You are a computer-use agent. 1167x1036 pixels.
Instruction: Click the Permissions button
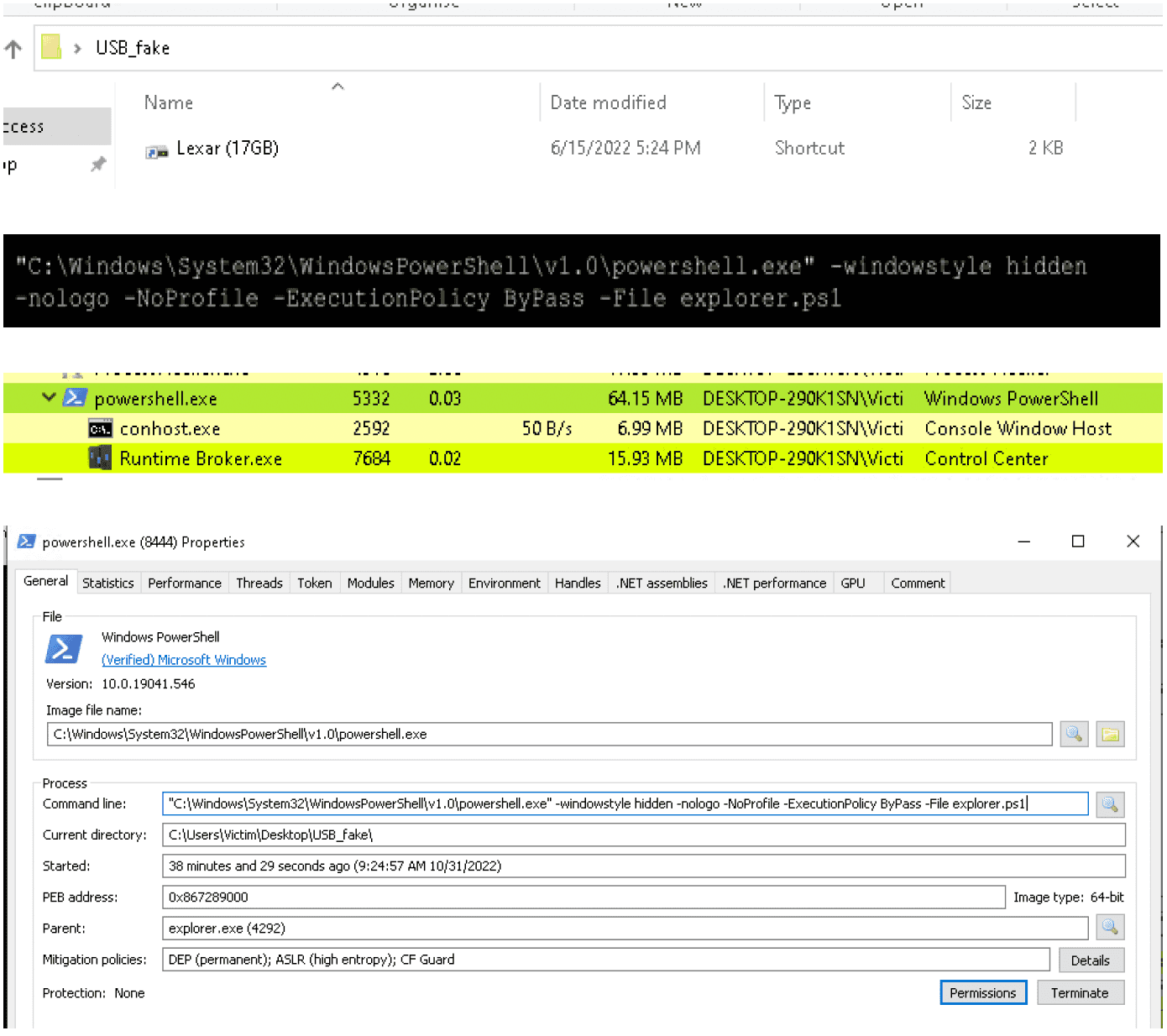pyautogui.click(x=982, y=993)
